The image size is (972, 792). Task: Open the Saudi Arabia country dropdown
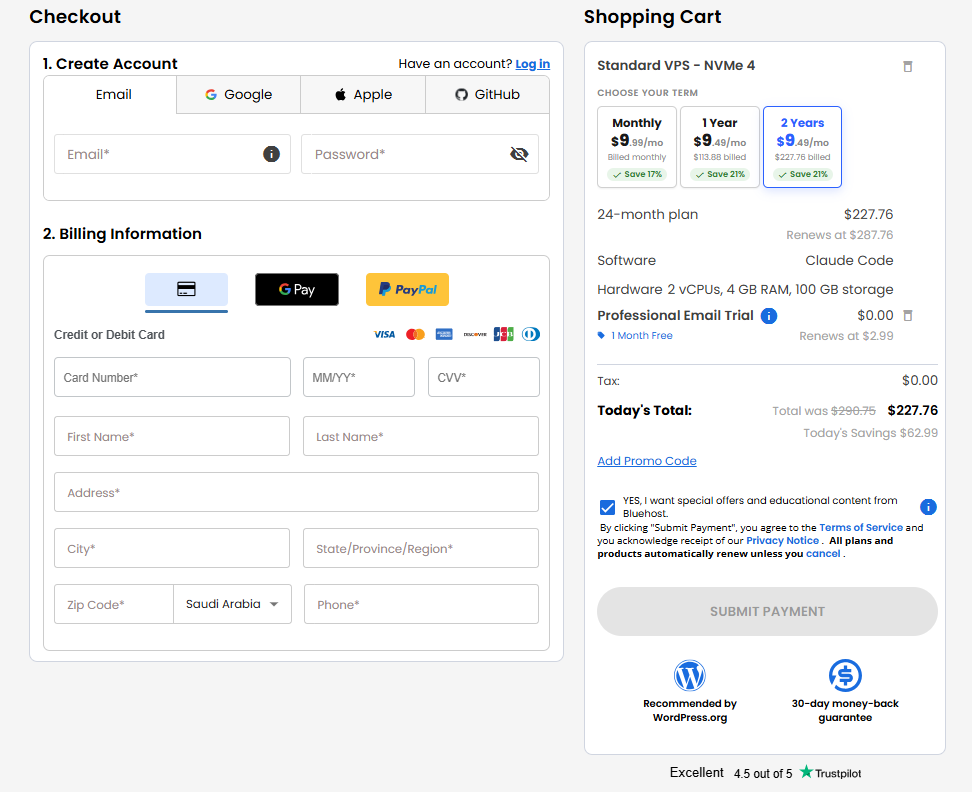click(232, 604)
